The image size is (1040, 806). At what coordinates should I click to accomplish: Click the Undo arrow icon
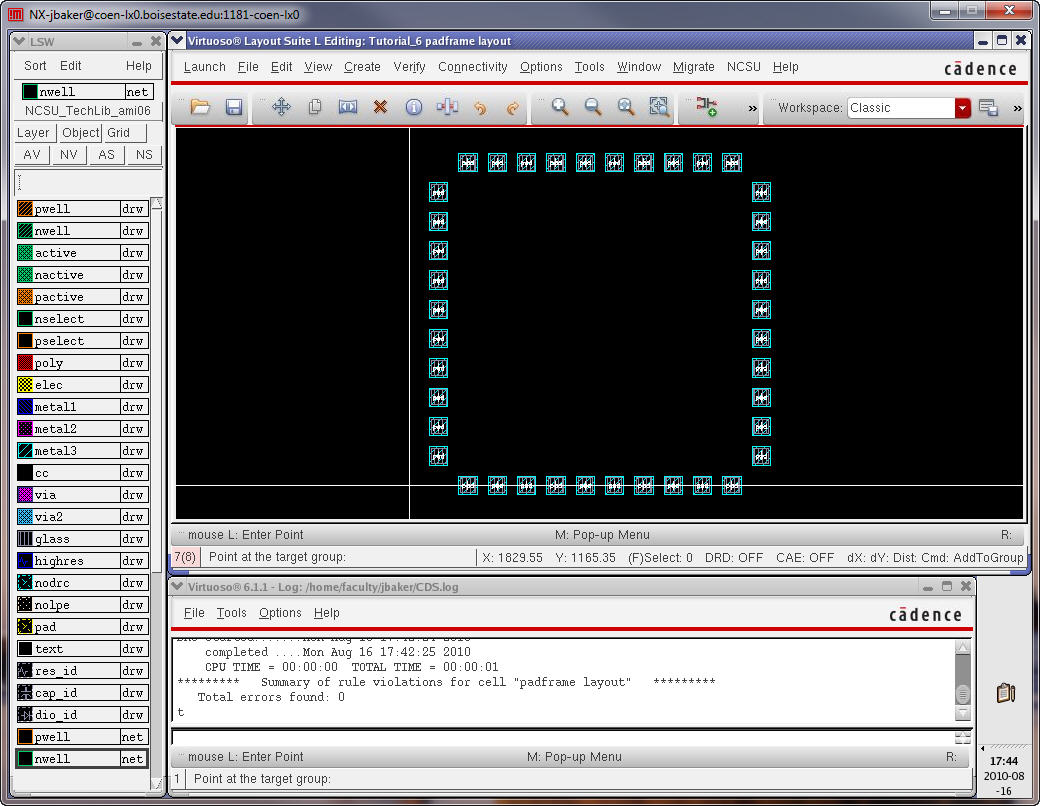480,107
